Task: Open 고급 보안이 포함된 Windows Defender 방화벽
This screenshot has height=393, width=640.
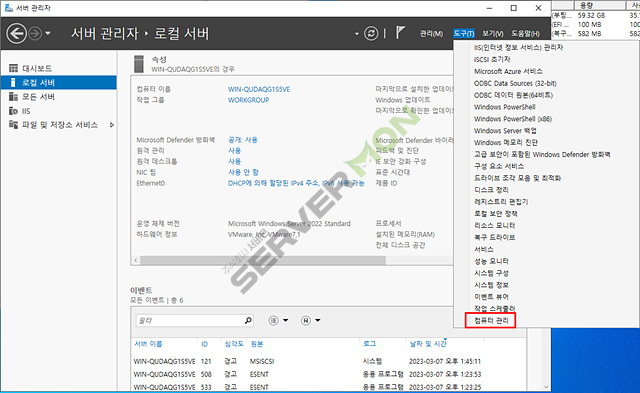Action: pos(542,154)
